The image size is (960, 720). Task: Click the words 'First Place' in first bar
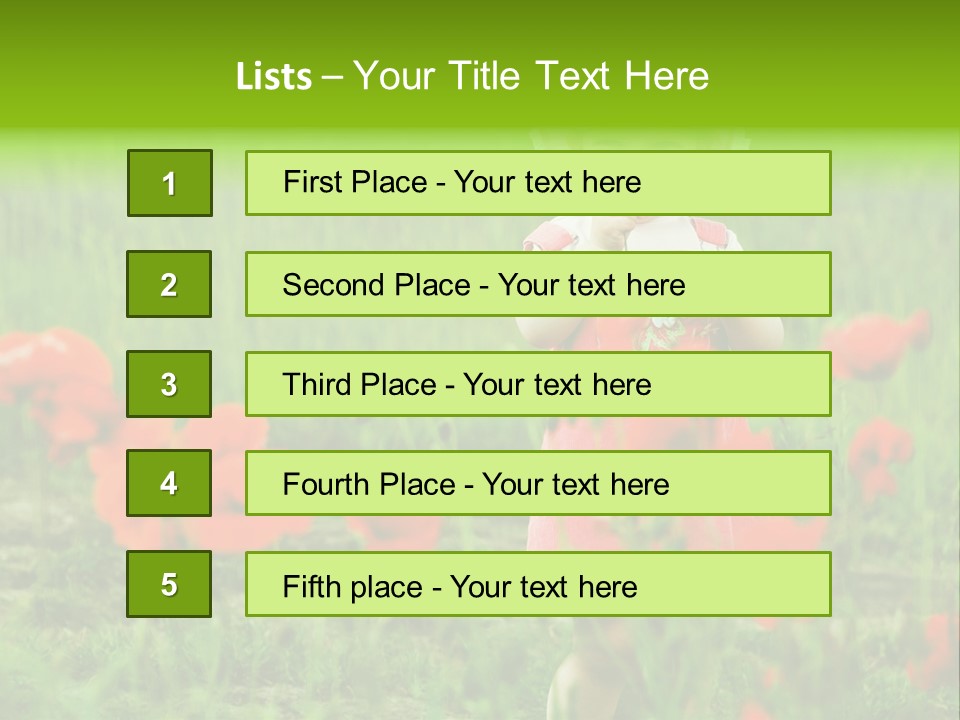click(x=355, y=182)
